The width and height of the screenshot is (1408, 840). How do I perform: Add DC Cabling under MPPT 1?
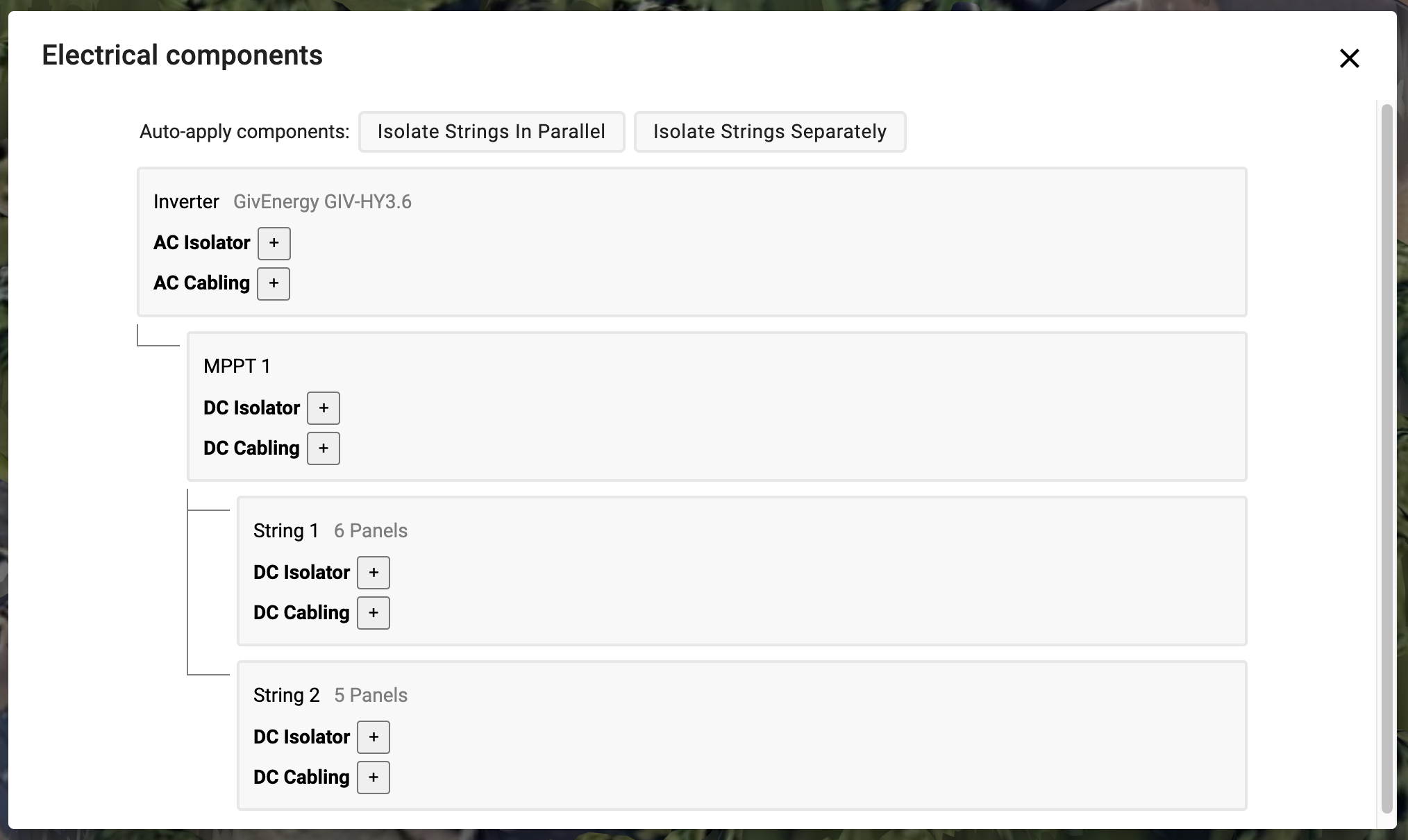(324, 448)
